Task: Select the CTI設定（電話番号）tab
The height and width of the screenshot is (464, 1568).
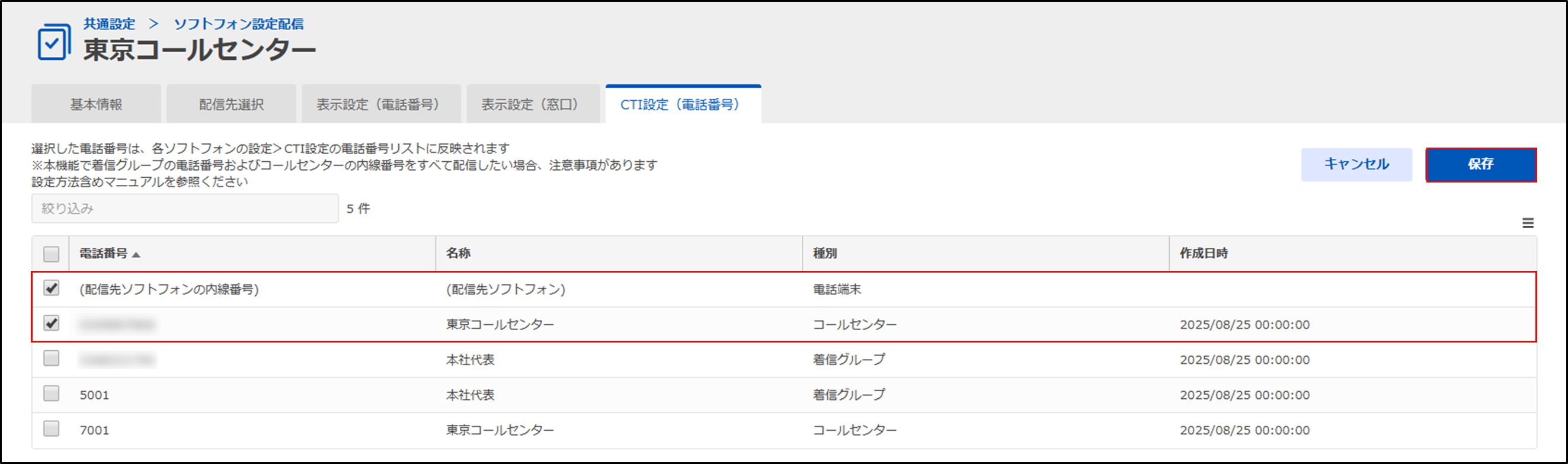Action: pos(683,105)
